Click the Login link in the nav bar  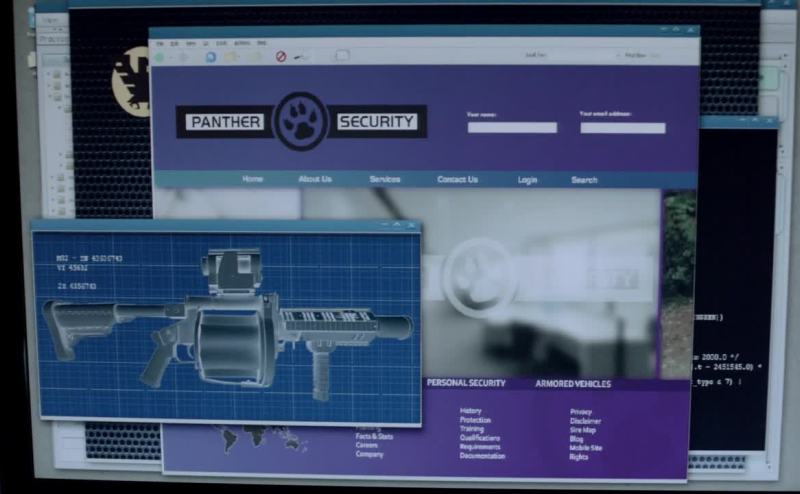(x=527, y=180)
